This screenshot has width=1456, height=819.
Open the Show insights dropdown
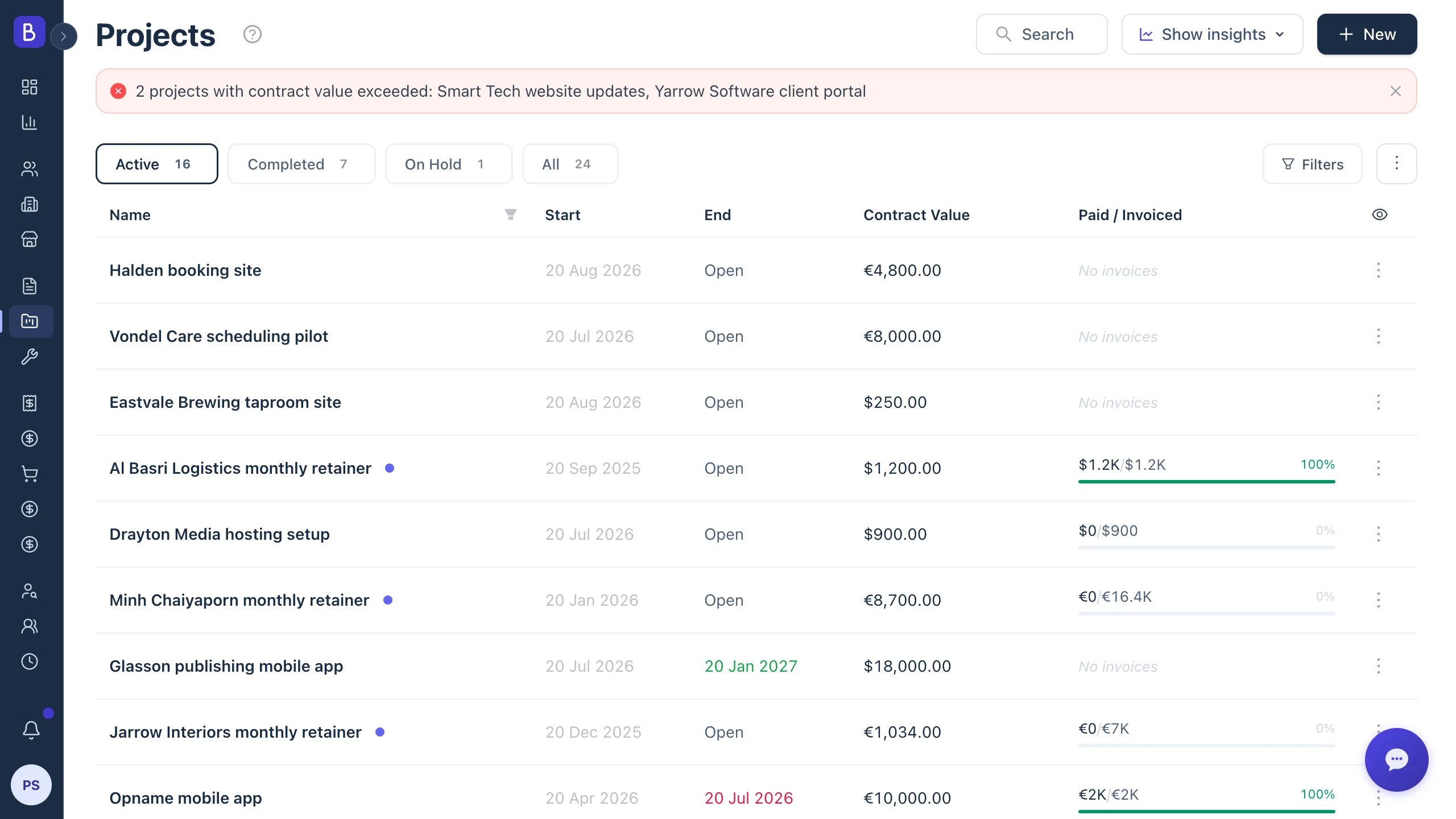(1212, 34)
